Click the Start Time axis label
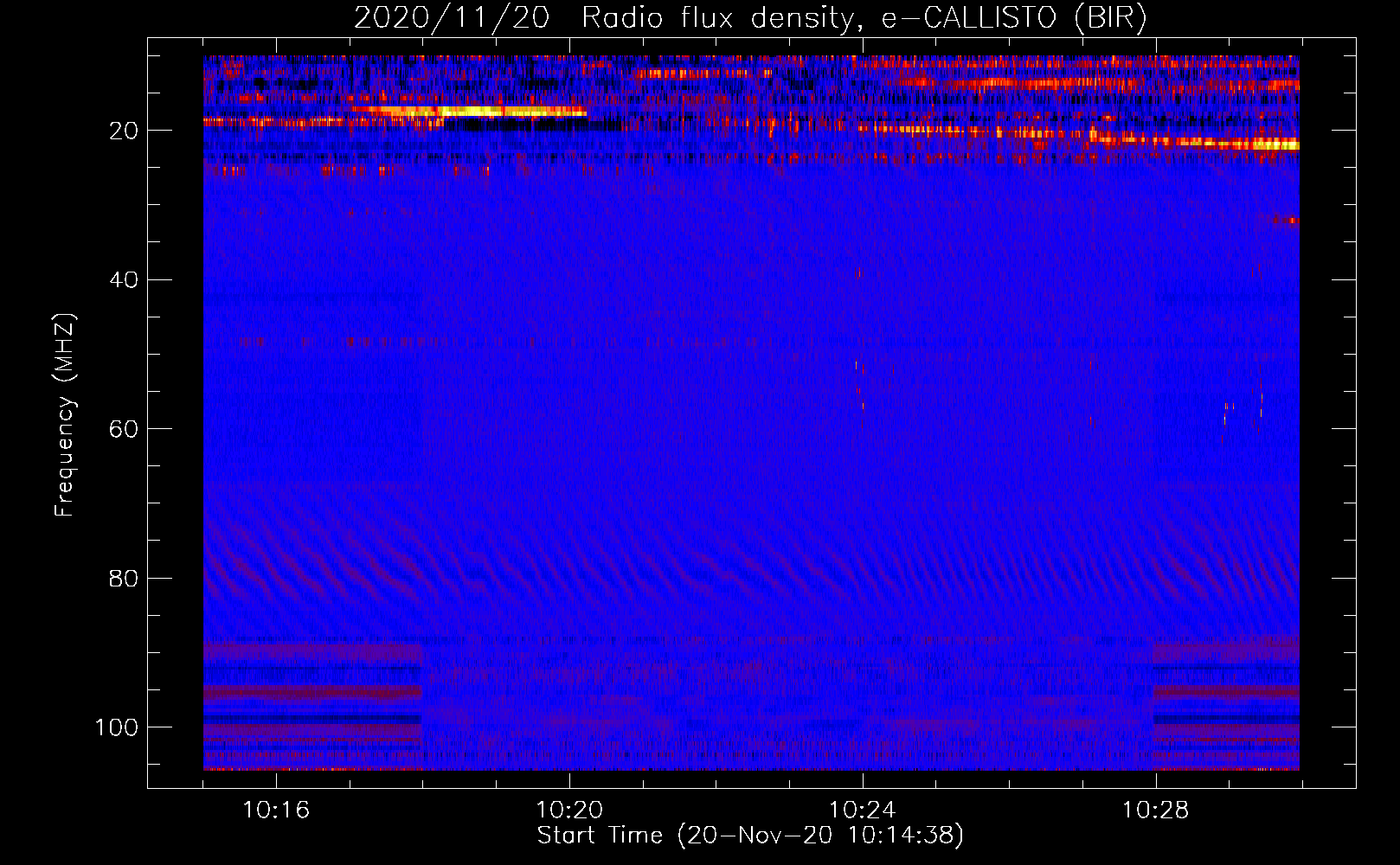Screen dimensions: 1400x865 tap(750, 836)
